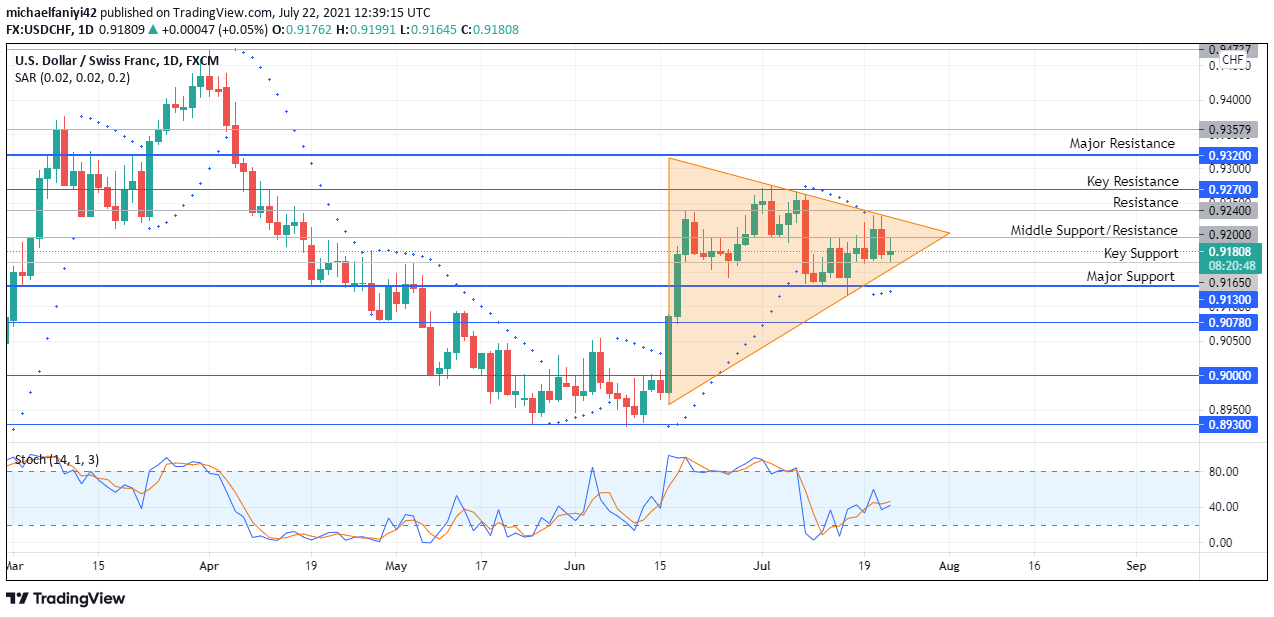Click the 0.90500 price scale value

click(1229, 341)
